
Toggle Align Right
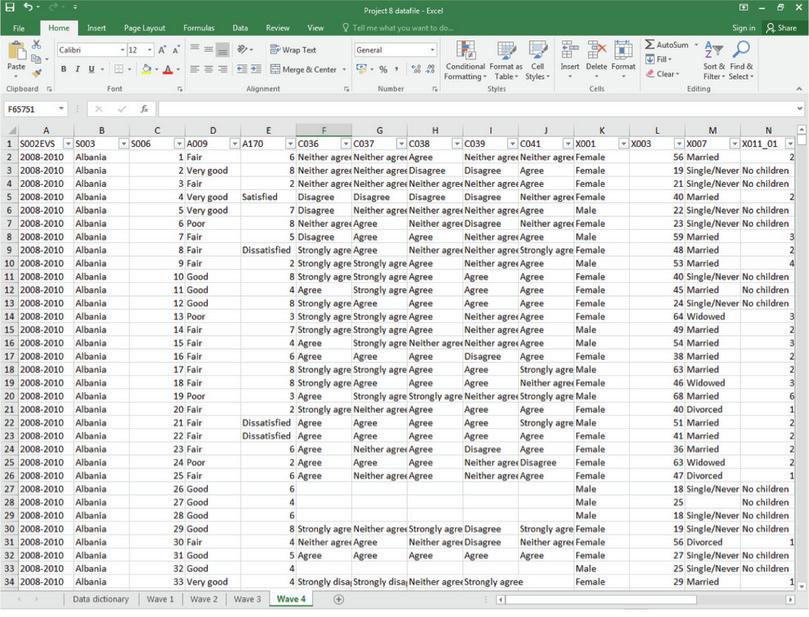(222, 69)
